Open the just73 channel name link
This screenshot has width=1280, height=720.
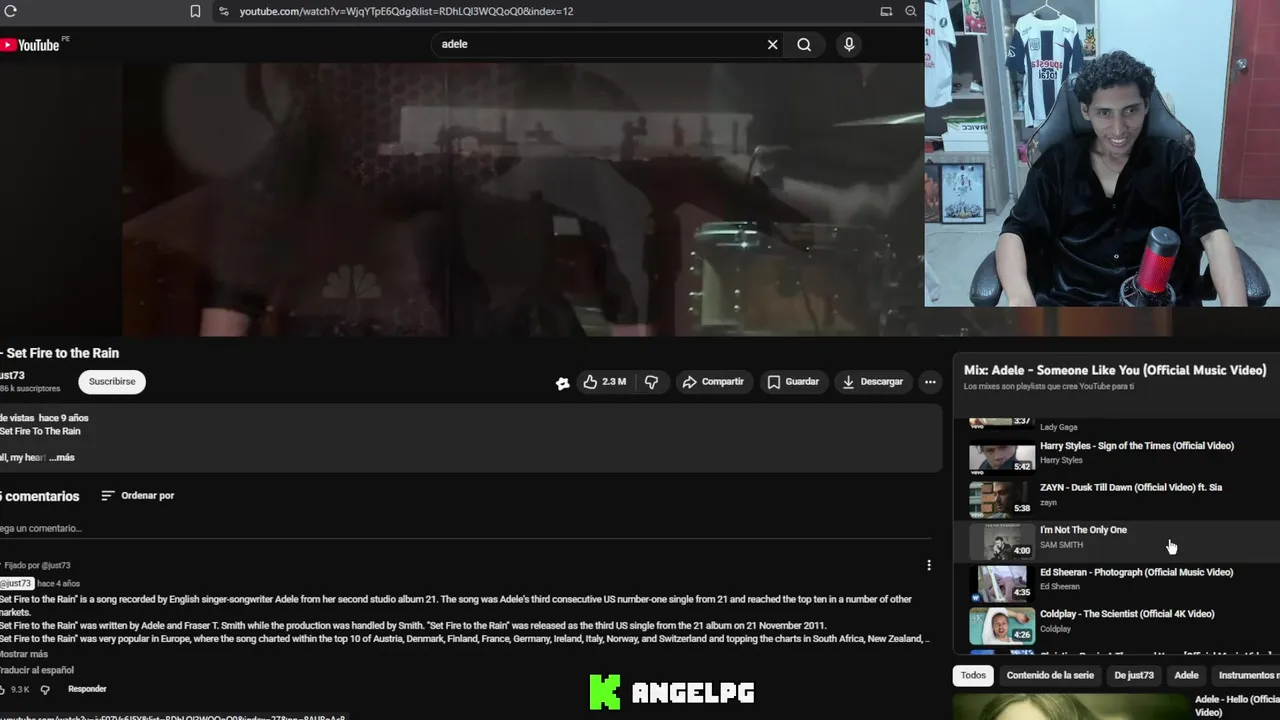(12, 376)
